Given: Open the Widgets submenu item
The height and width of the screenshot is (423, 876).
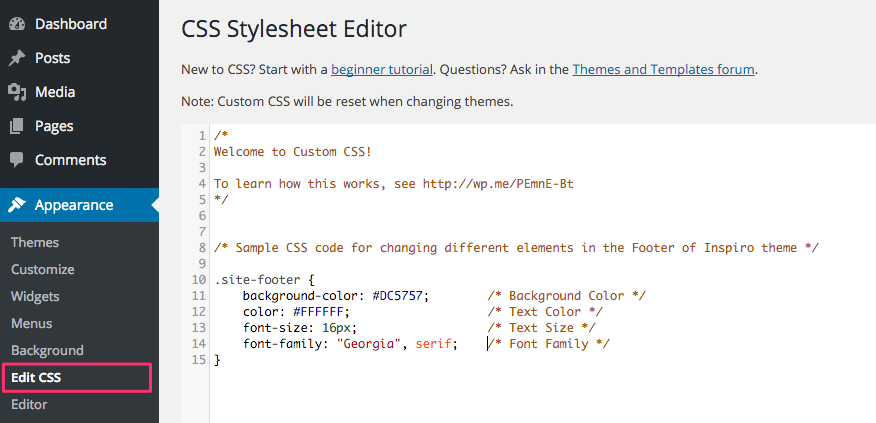Looking at the screenshot, I should pos(35,296).
